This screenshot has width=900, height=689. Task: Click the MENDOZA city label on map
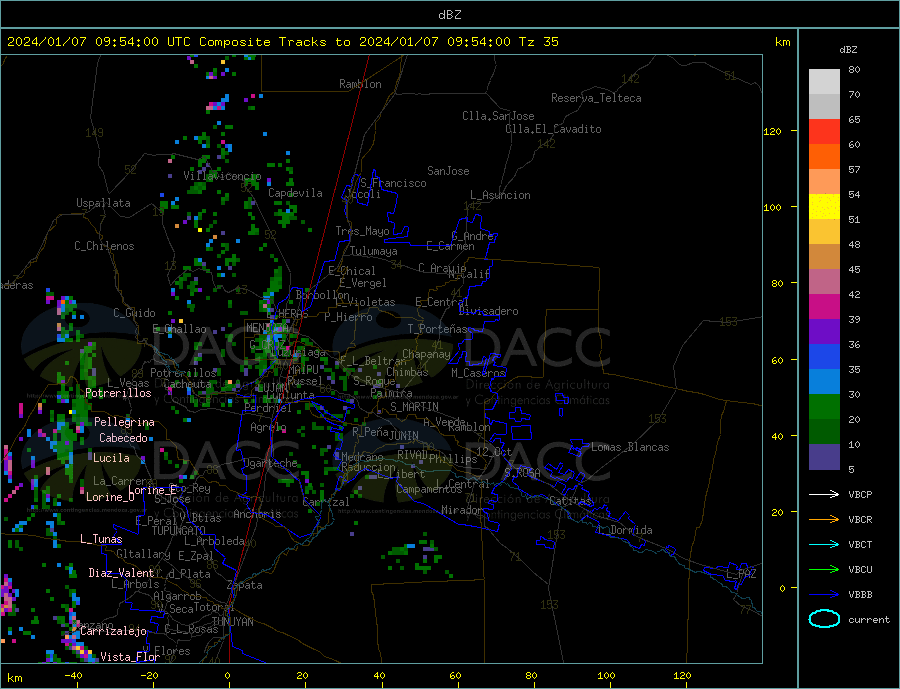coord(269,328)
